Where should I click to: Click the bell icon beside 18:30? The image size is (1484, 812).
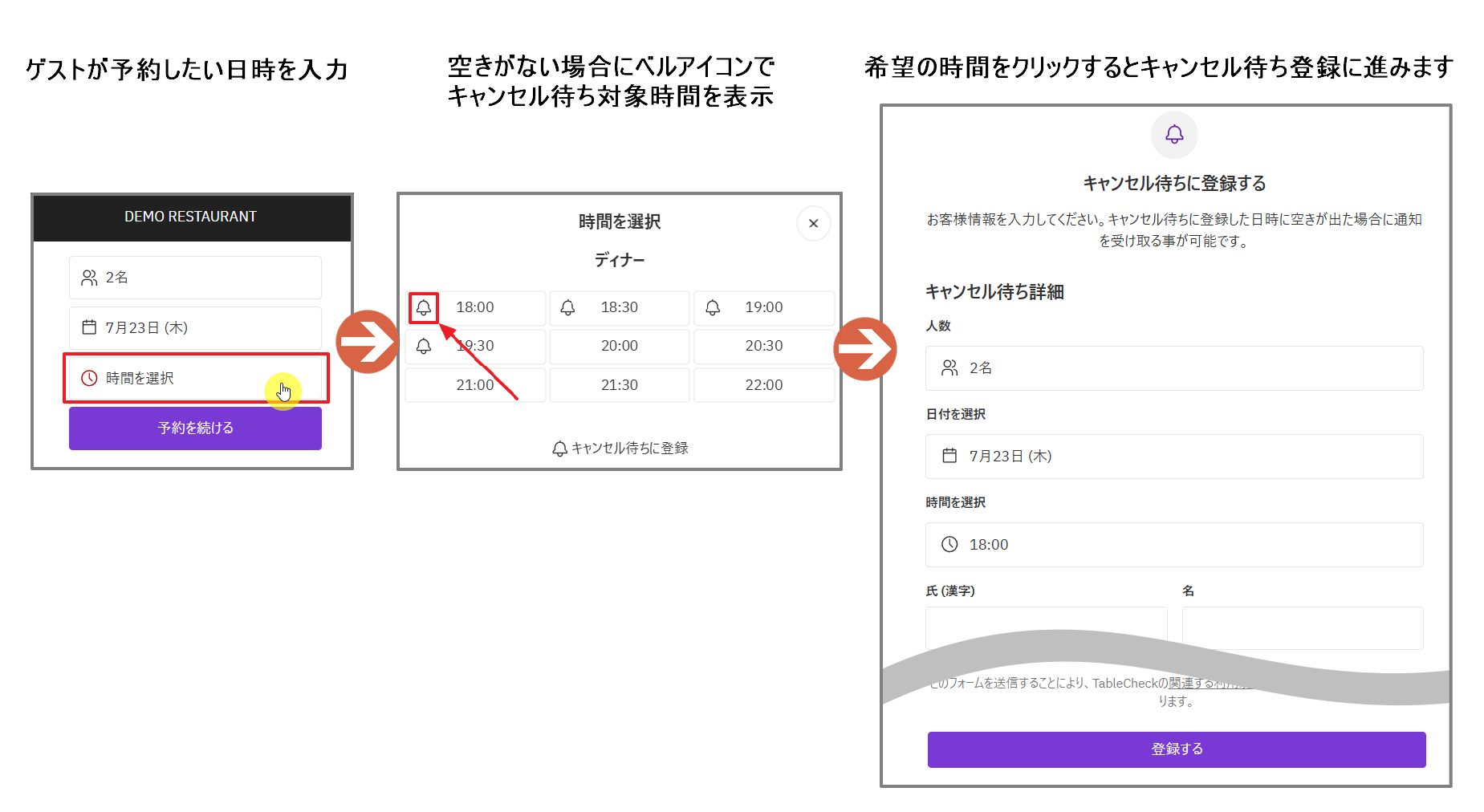[567, 307]
